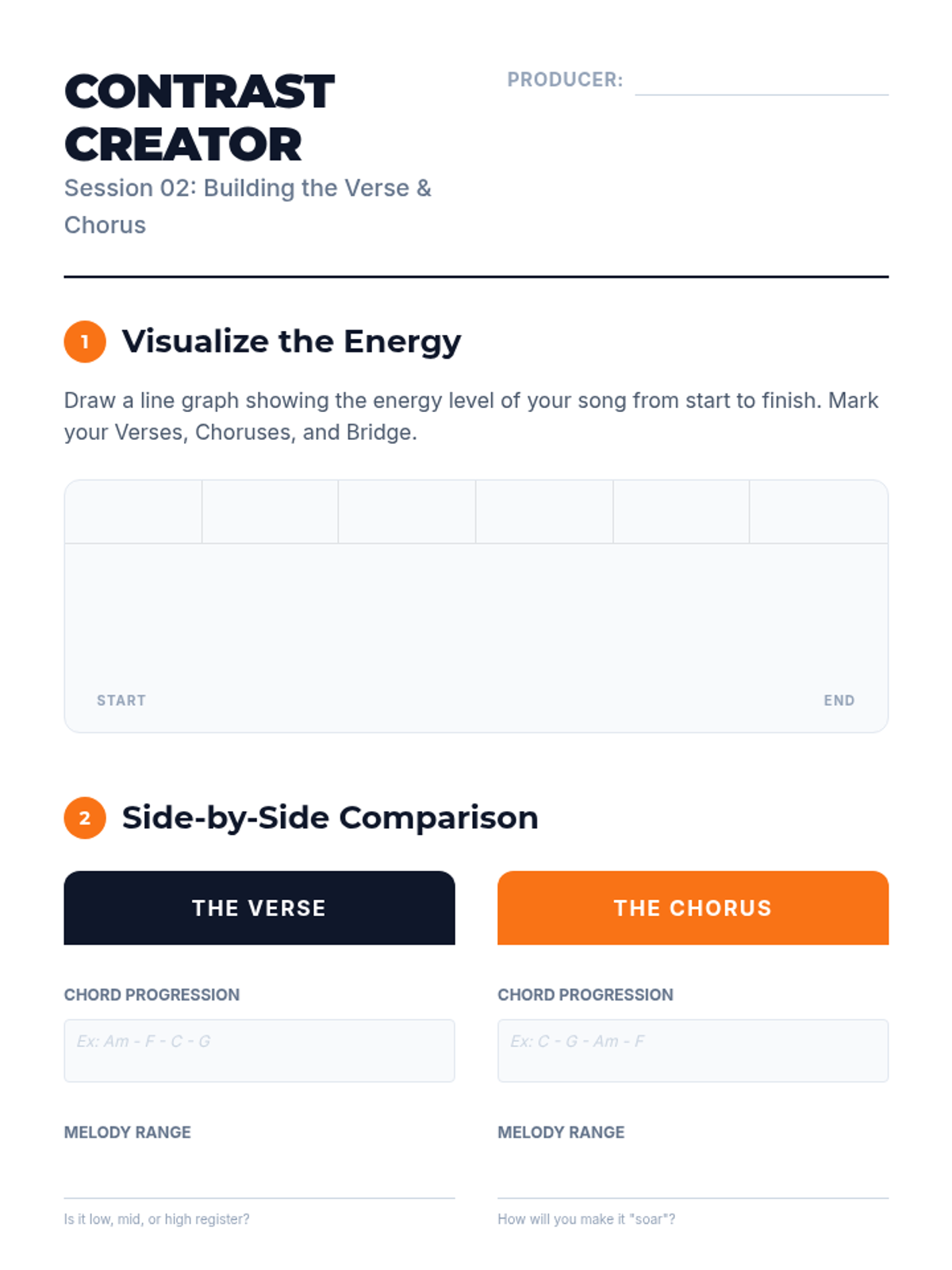Click the Producer name line field
Viewport: 952px width, 1270px height.
(x=762, y=80)
